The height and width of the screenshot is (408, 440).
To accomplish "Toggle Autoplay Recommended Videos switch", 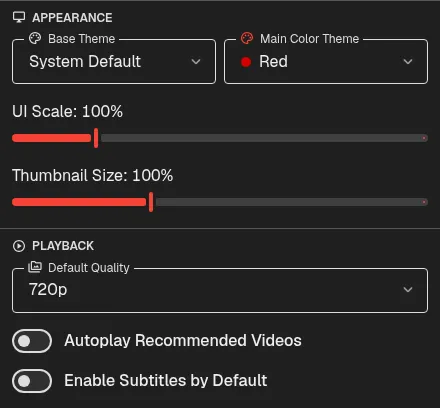I will 32,341.
